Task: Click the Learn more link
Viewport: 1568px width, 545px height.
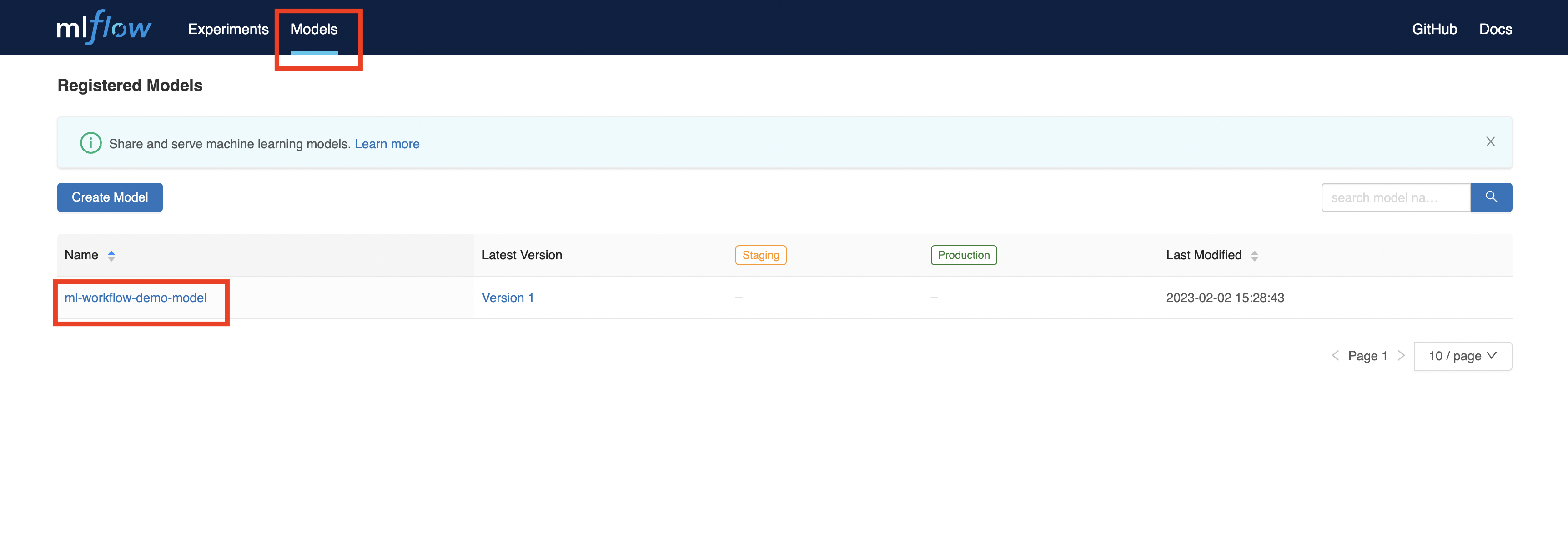Action: (387, 144)
